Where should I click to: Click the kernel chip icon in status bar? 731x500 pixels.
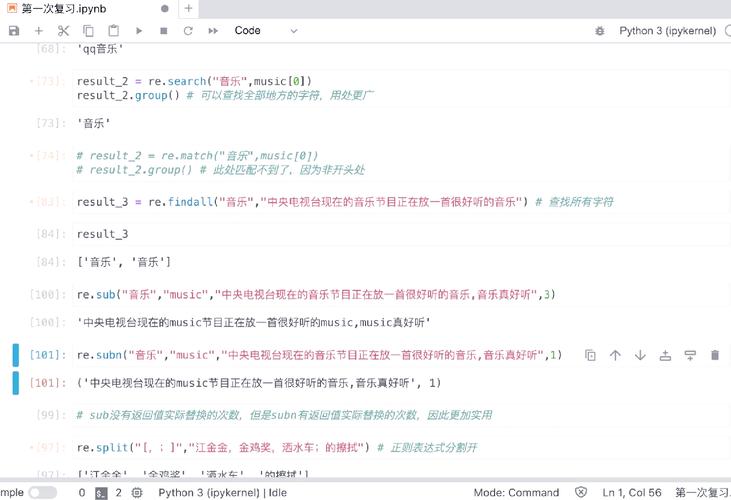pyautogui.click(x=137, y=493)
